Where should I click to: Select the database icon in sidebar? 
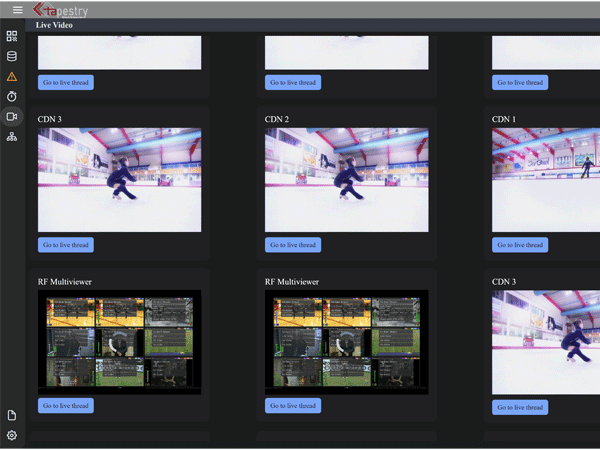[x=12, y=56]
